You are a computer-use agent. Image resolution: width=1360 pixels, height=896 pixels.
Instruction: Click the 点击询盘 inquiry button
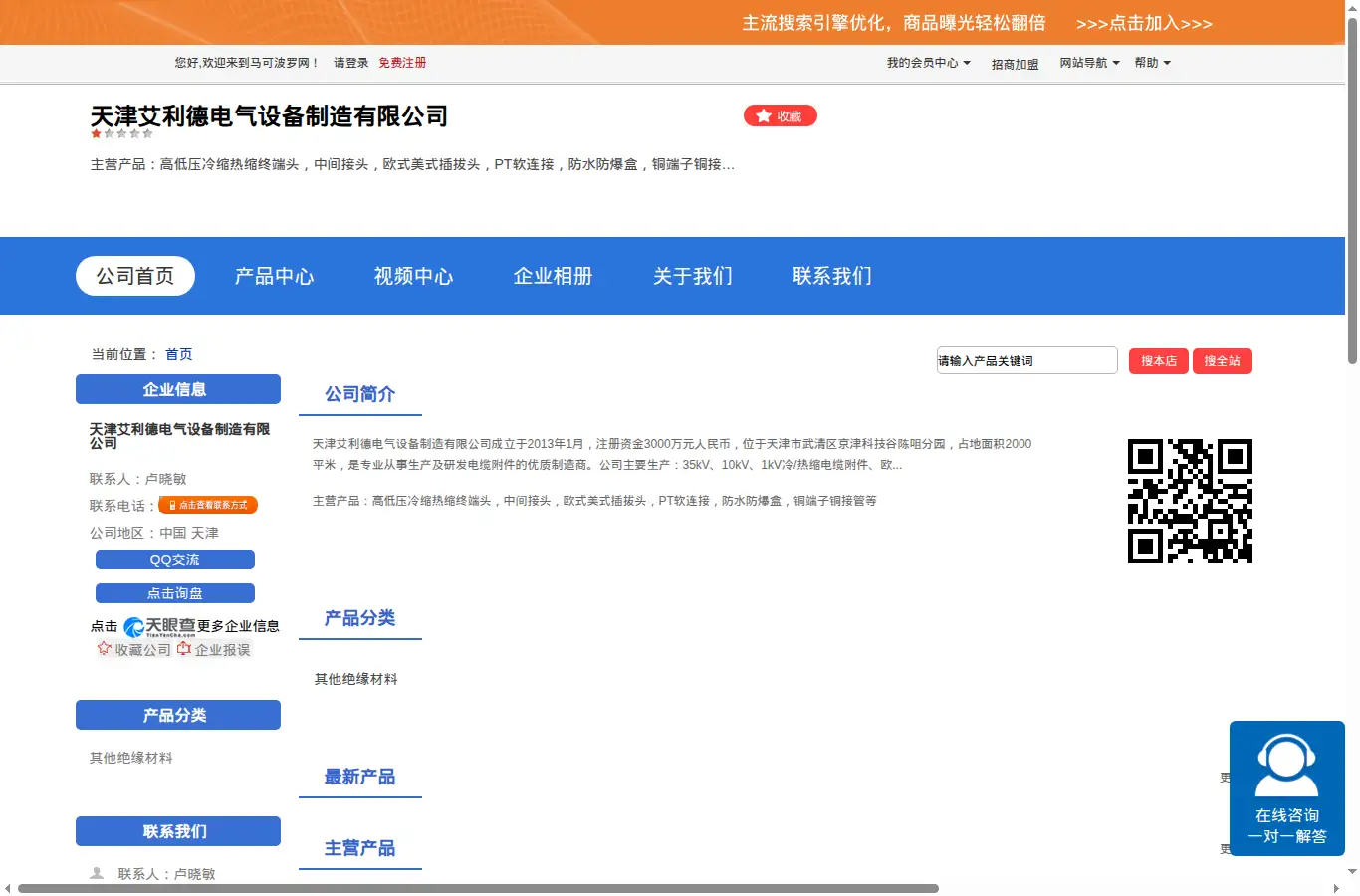pos(175,593)
